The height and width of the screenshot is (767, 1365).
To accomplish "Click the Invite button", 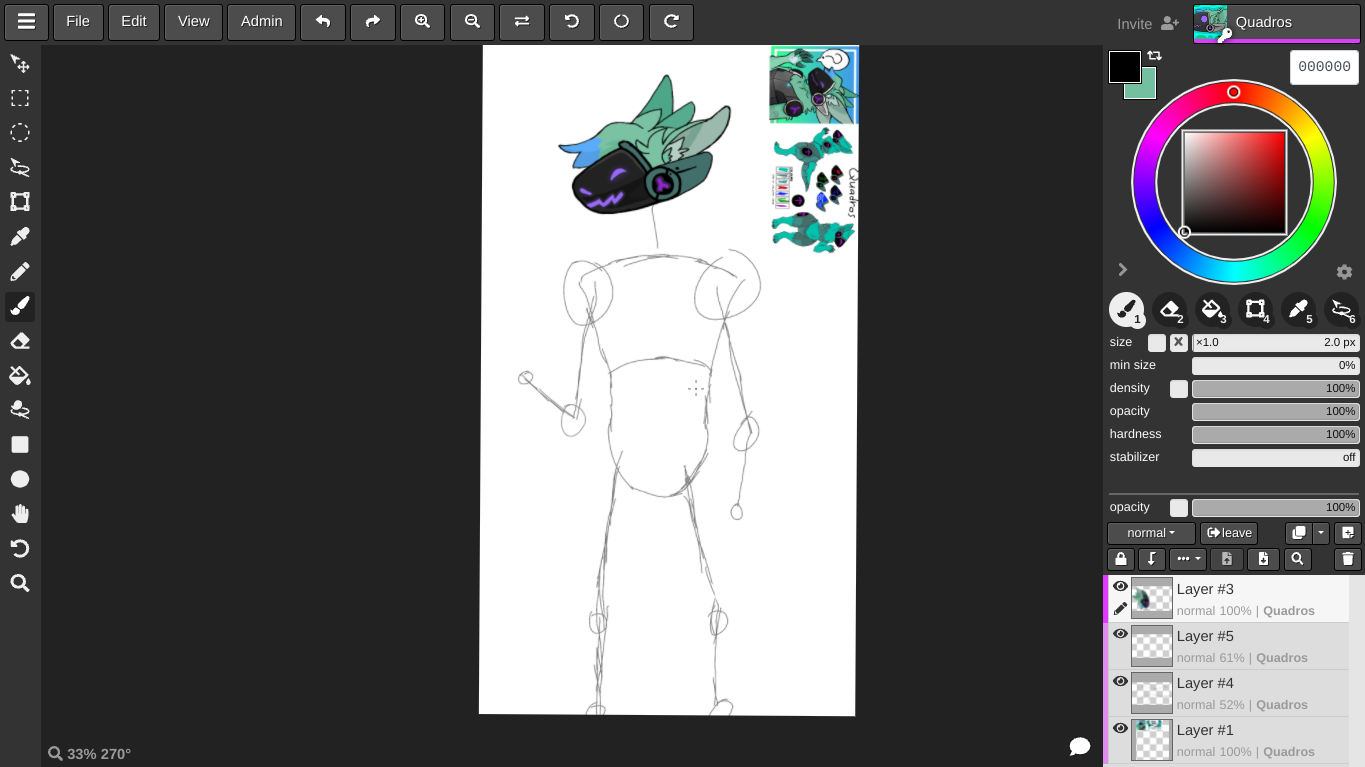I will click(x=1147, y=23).
